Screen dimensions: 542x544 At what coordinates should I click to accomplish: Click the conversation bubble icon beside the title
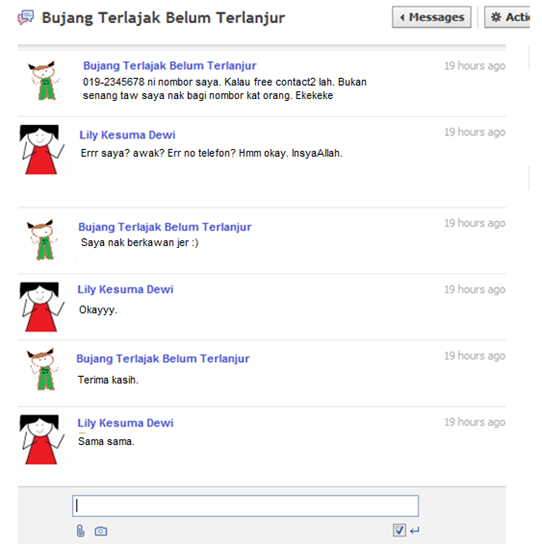[26, 17]
